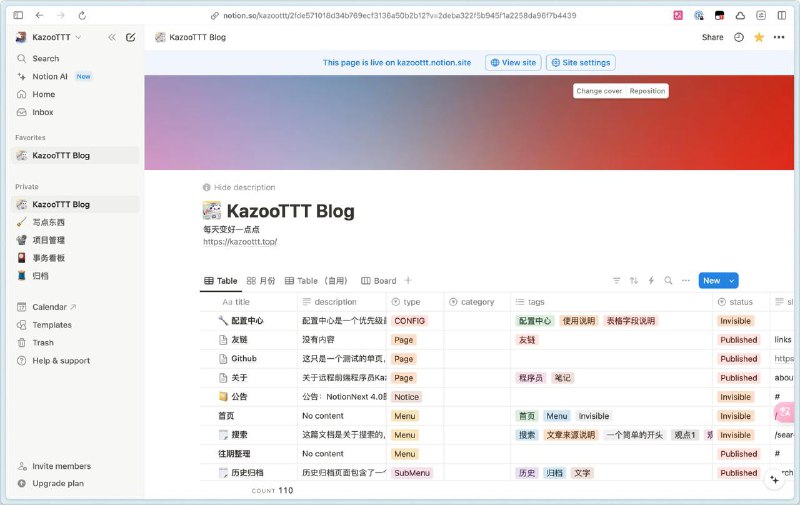Open the 归档 page in sidebar
The height and width of the screenshot is (505, 800).
pyautogui.click(x=75, y=276)
